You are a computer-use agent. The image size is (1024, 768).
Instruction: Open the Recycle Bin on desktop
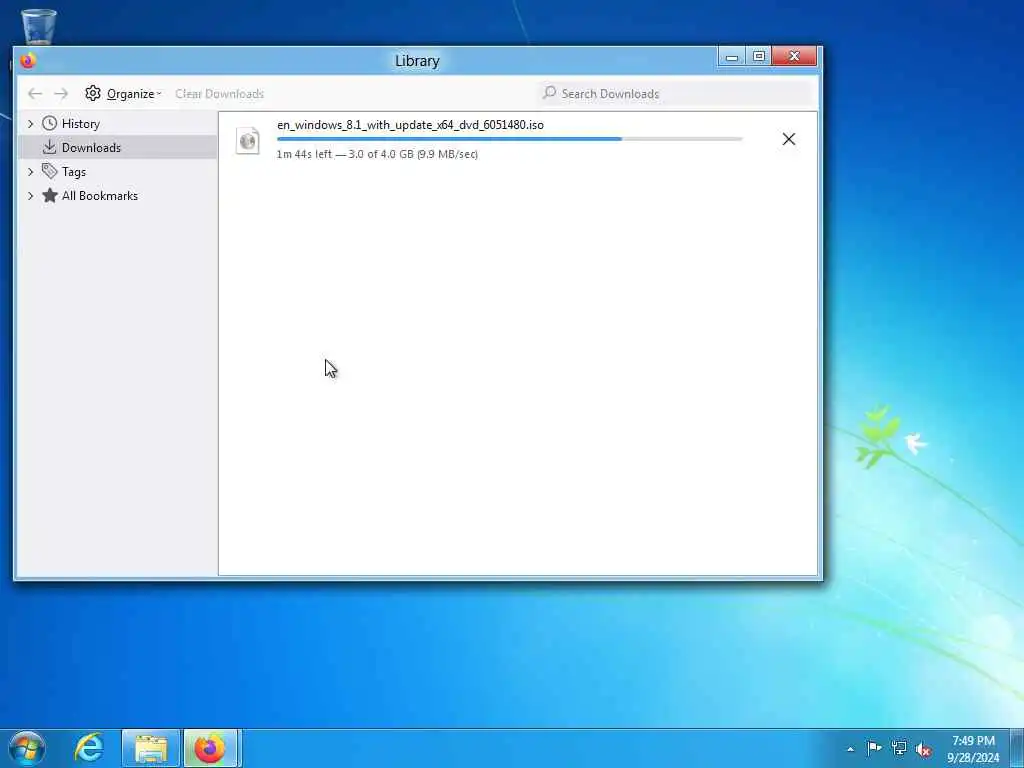39,26
